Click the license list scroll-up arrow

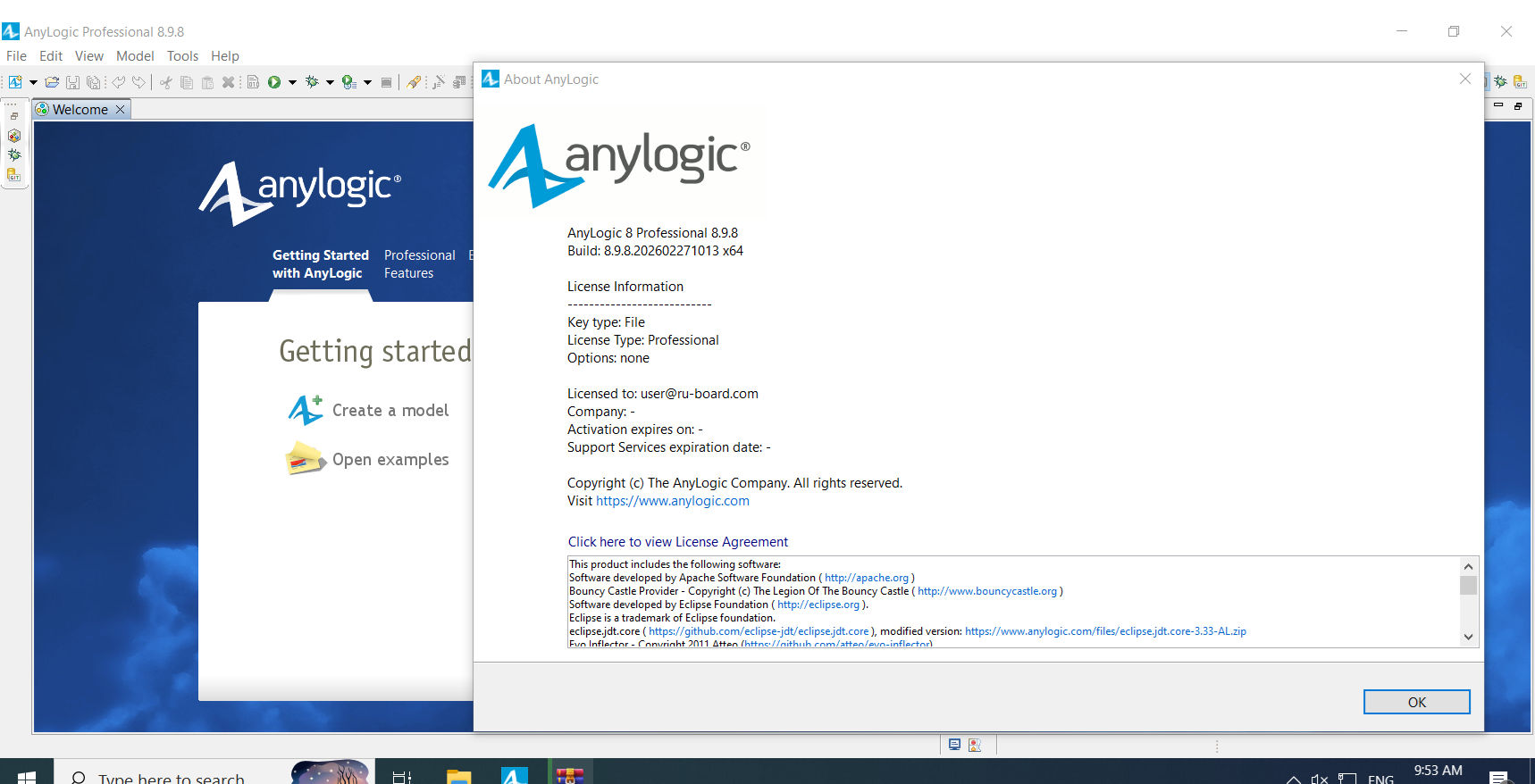(1468, 566)
